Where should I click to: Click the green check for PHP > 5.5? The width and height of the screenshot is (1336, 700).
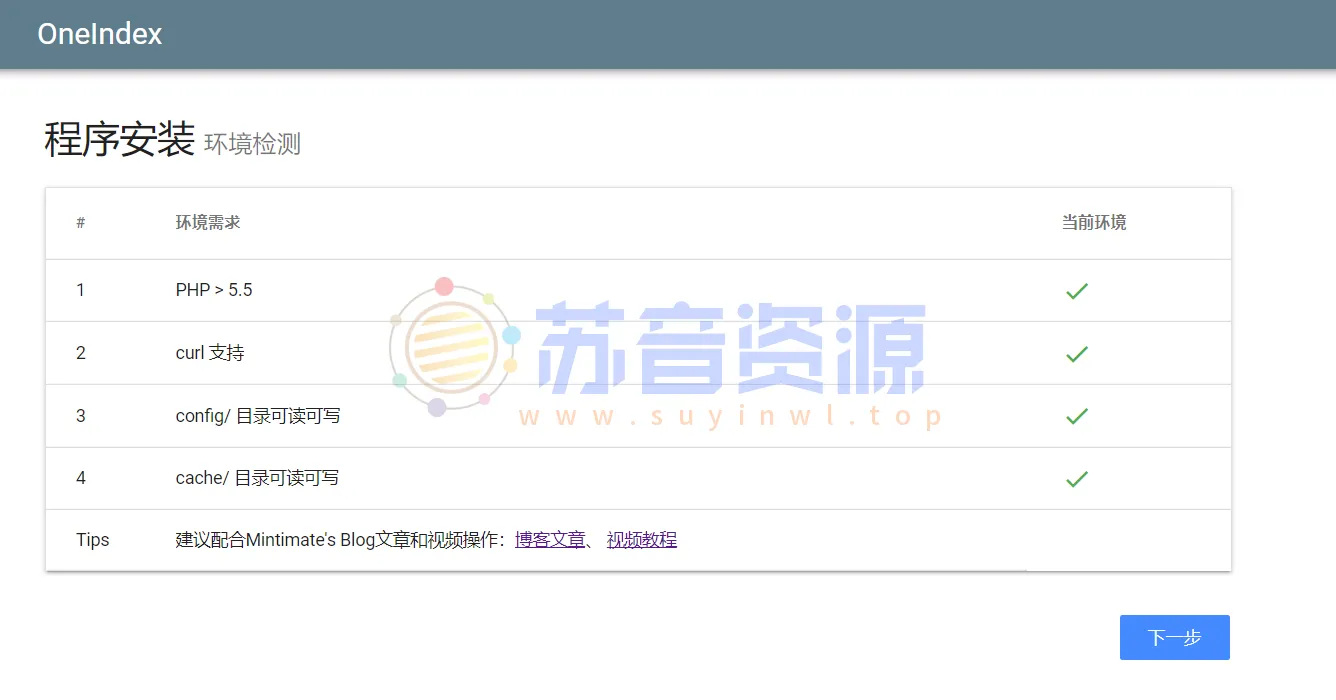click(1076, 291)
